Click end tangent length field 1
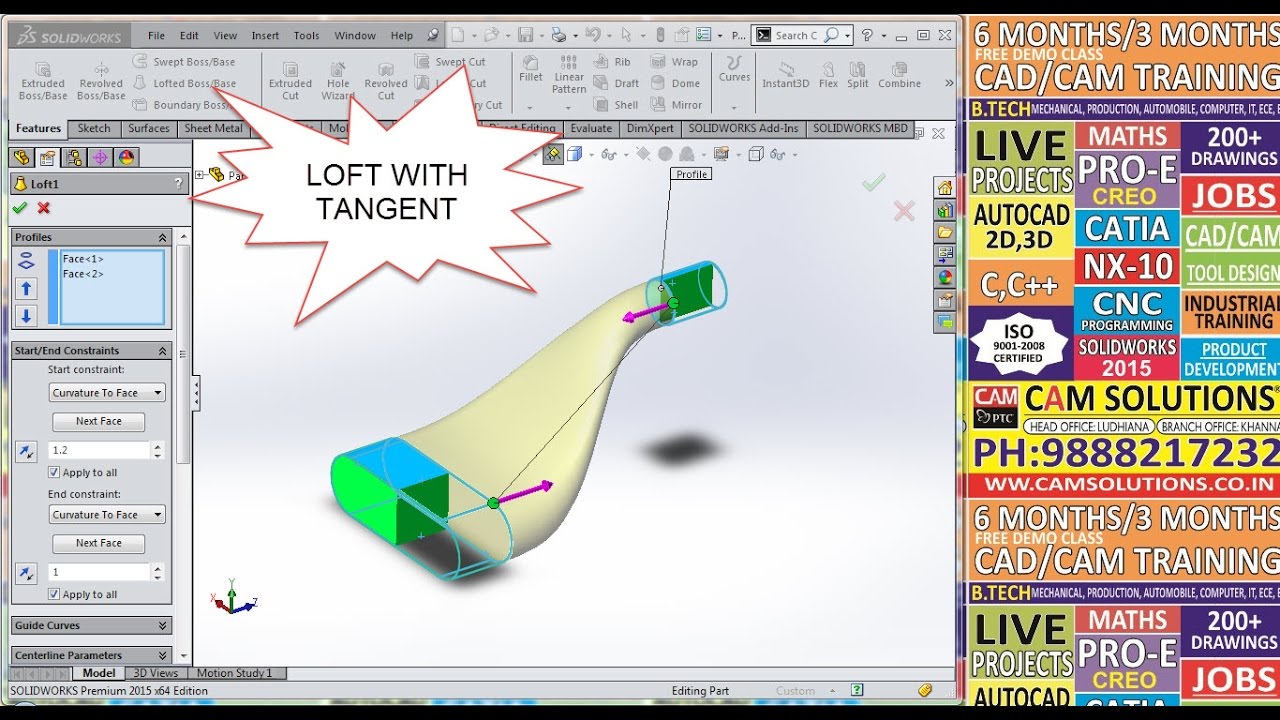The width and height of the screenshot is (1280, 720). coord(98,573)
